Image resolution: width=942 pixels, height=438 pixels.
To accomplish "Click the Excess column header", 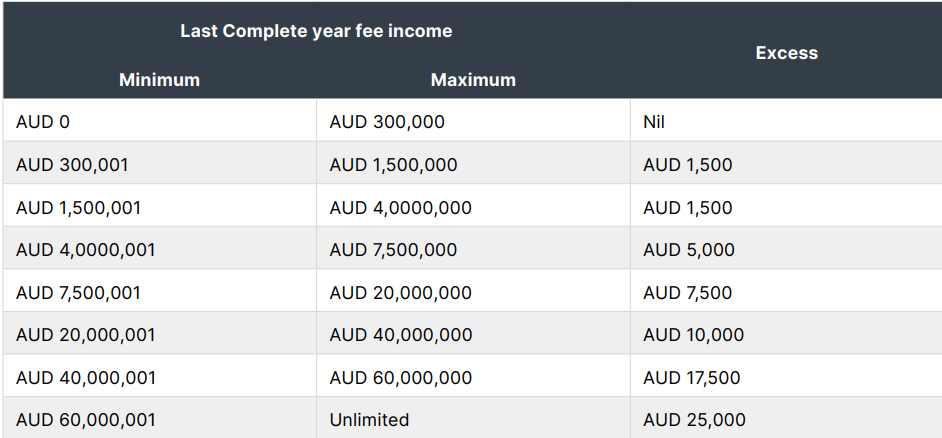I will click(x=786, y=53).
